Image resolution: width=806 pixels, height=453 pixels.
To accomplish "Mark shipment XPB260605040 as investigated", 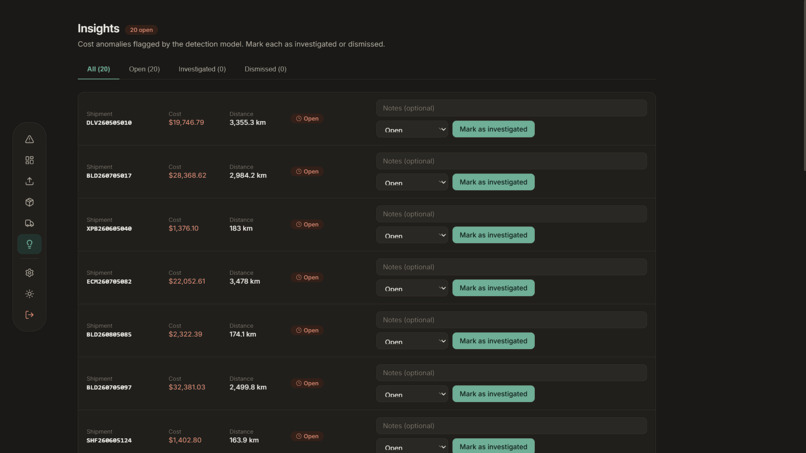I will (493, 235).
